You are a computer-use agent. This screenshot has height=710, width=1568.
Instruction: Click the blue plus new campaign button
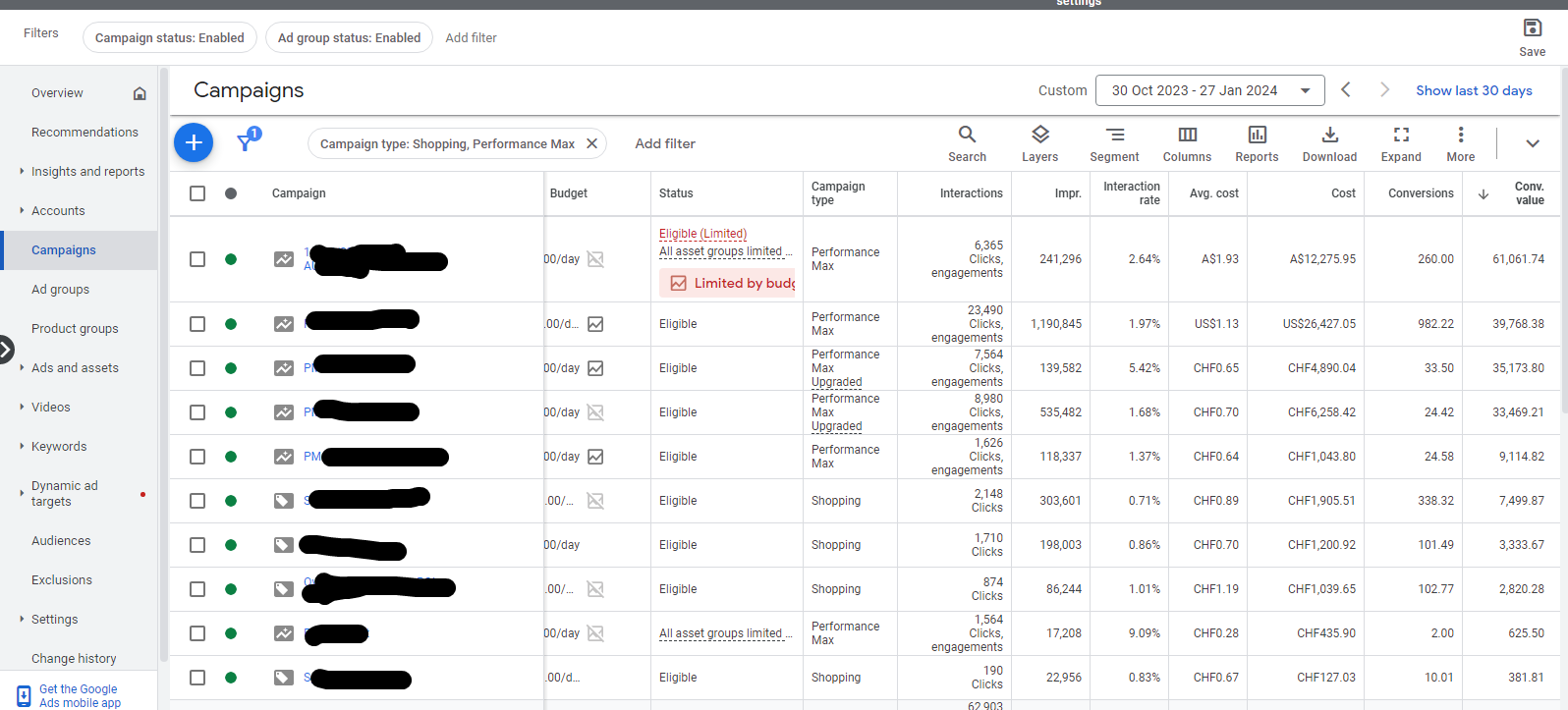point(194,143)
